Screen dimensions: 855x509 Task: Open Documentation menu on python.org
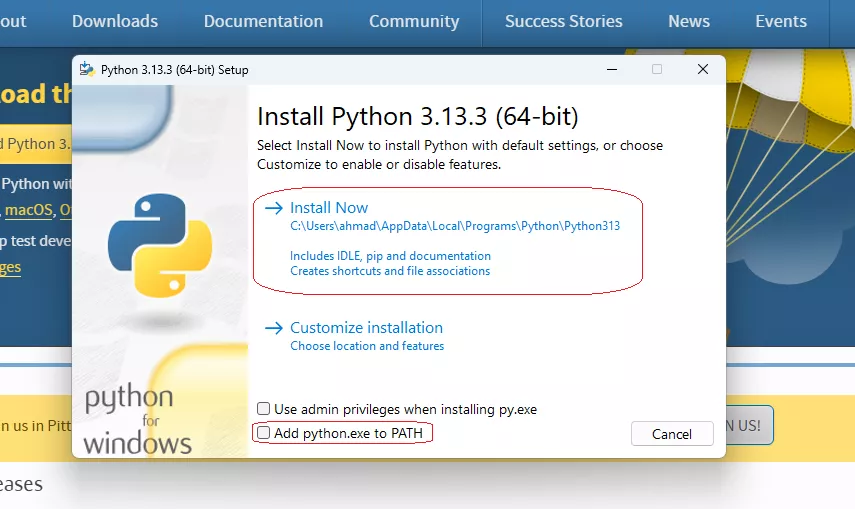(263, 21)
